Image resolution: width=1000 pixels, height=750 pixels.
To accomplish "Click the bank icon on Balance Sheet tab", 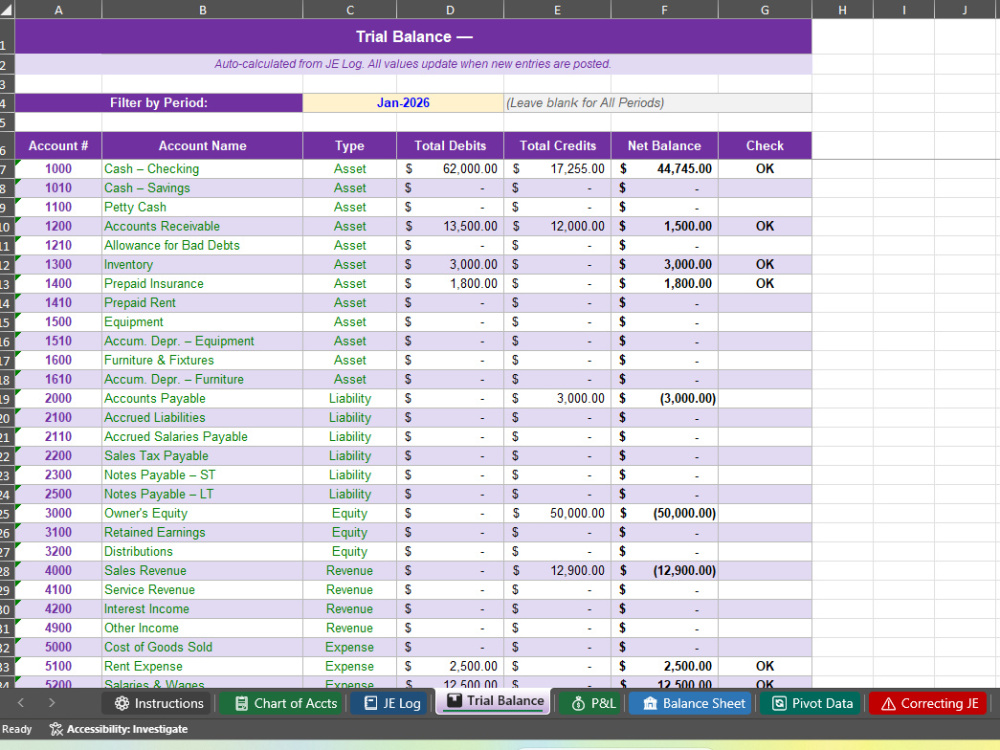I will point(650,703).
